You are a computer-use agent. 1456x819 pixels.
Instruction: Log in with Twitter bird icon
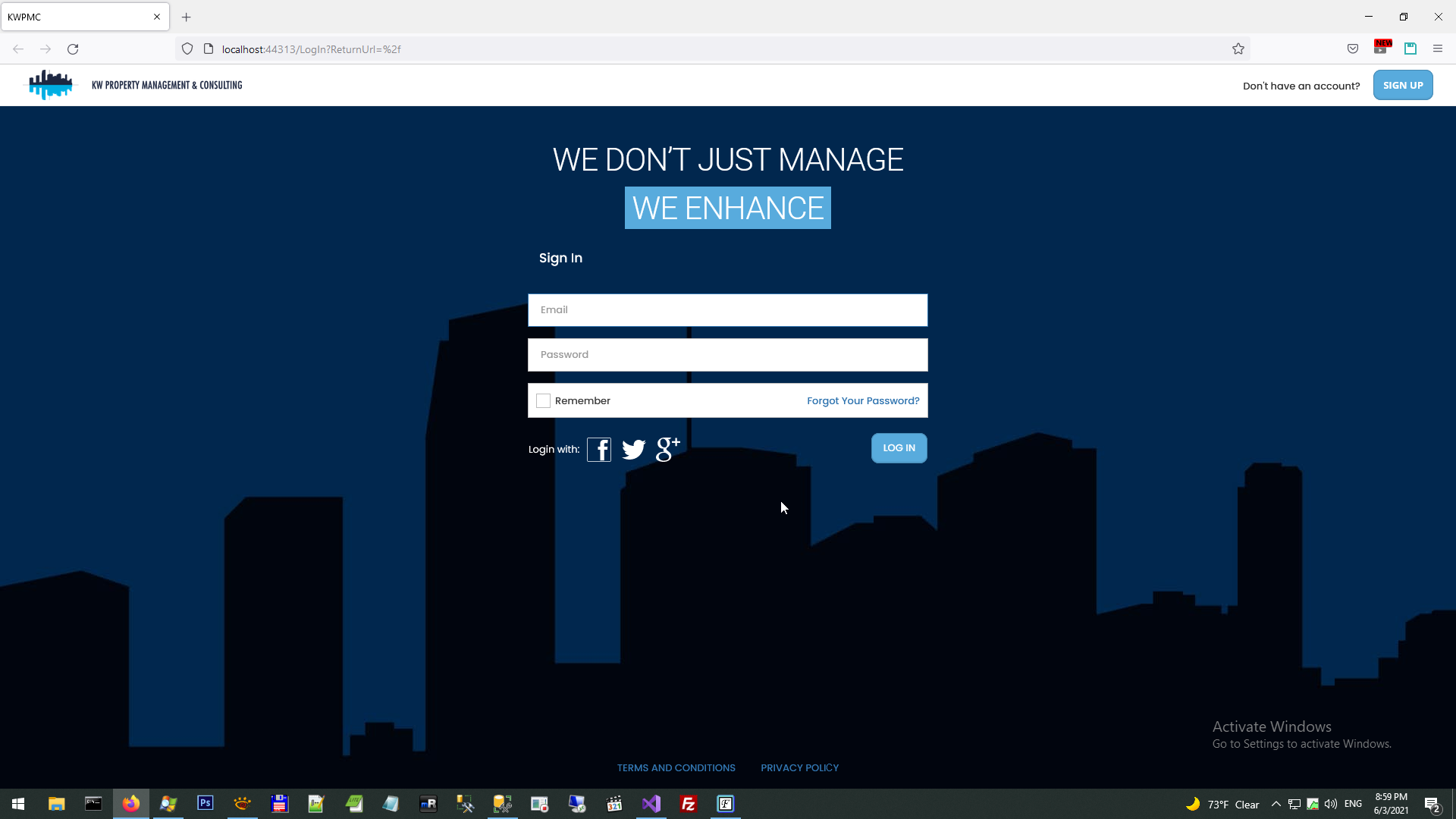point(633,450)
